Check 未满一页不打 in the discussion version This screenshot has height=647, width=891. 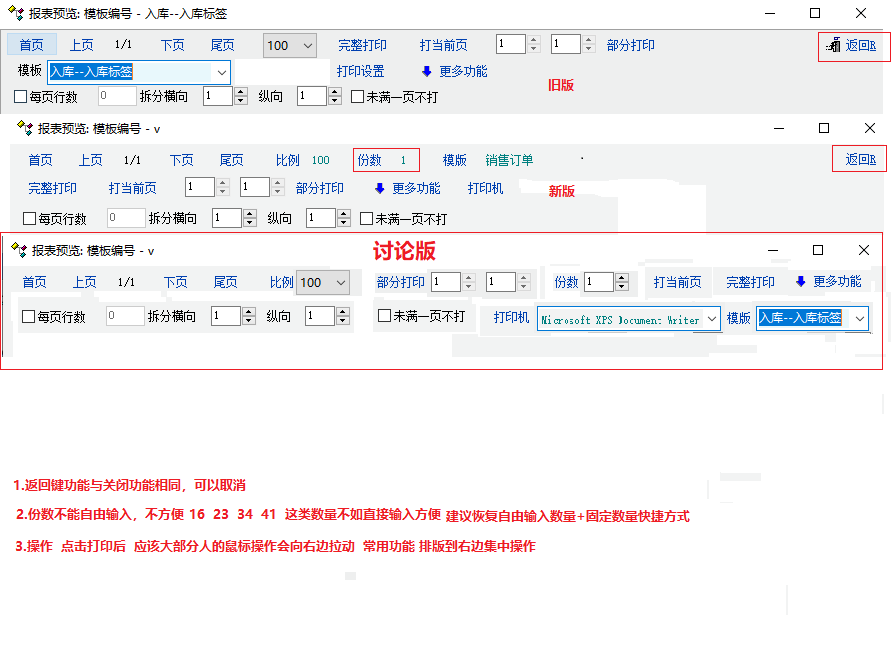click(x=384, y=316)
